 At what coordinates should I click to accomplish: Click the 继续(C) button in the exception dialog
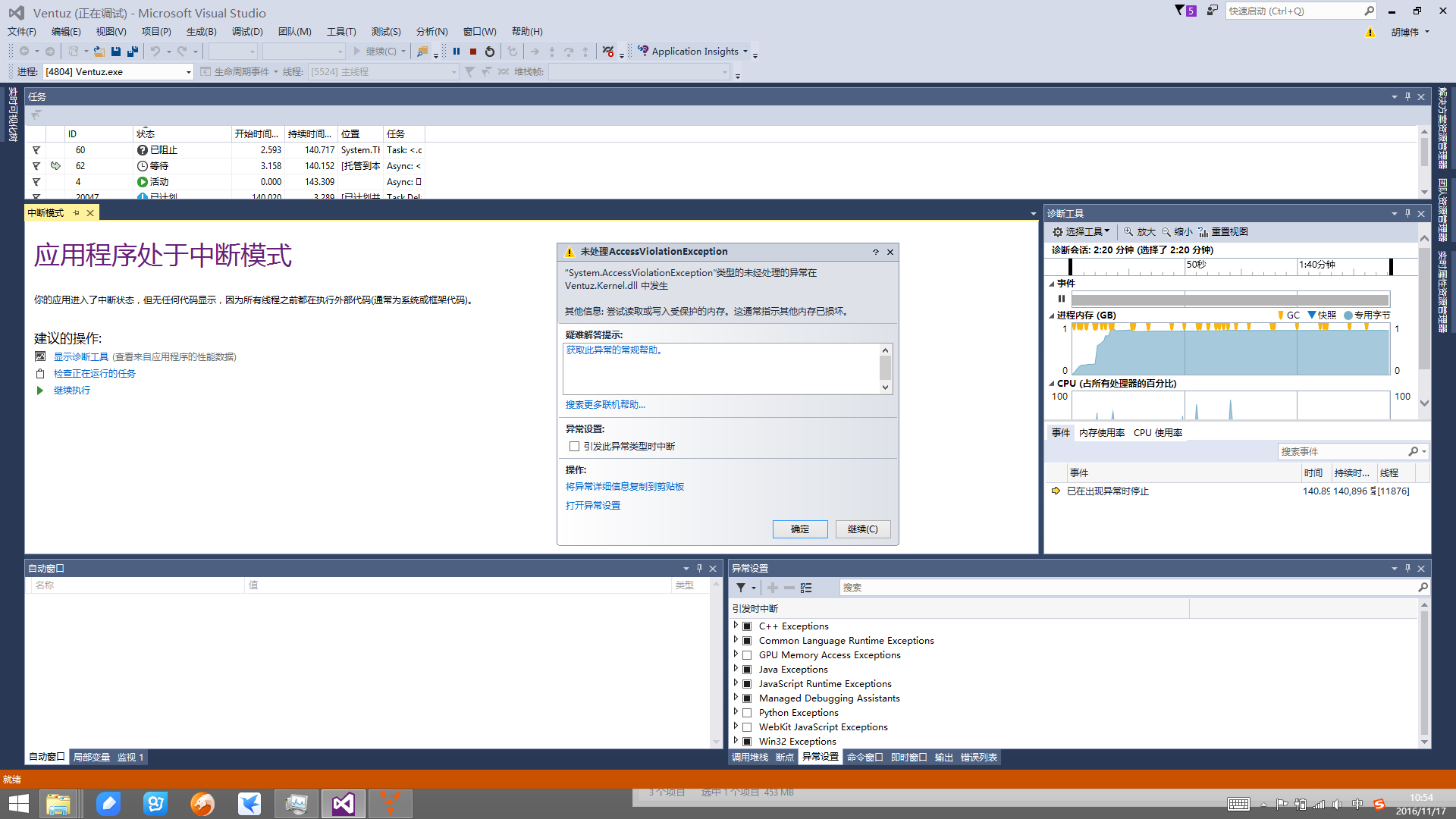click(x=863, y=529)
